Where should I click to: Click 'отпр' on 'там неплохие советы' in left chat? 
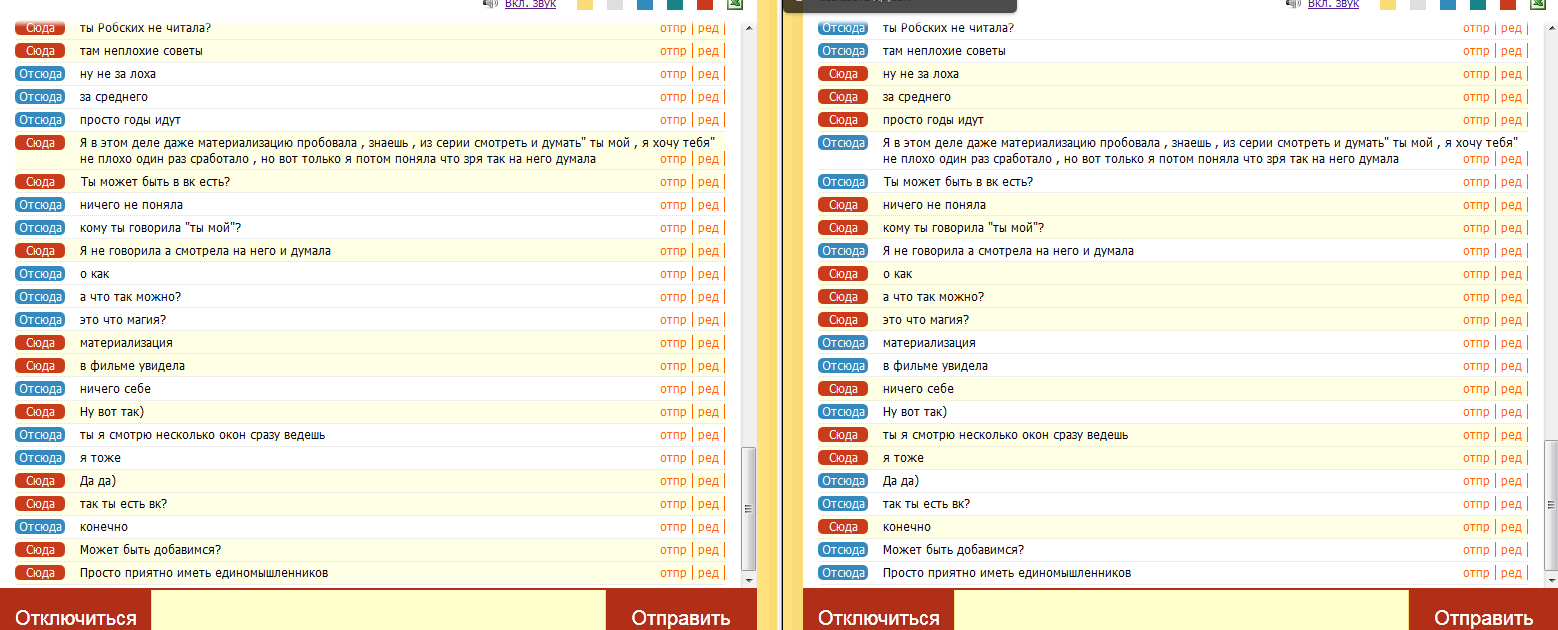click(x=673, y=51)
